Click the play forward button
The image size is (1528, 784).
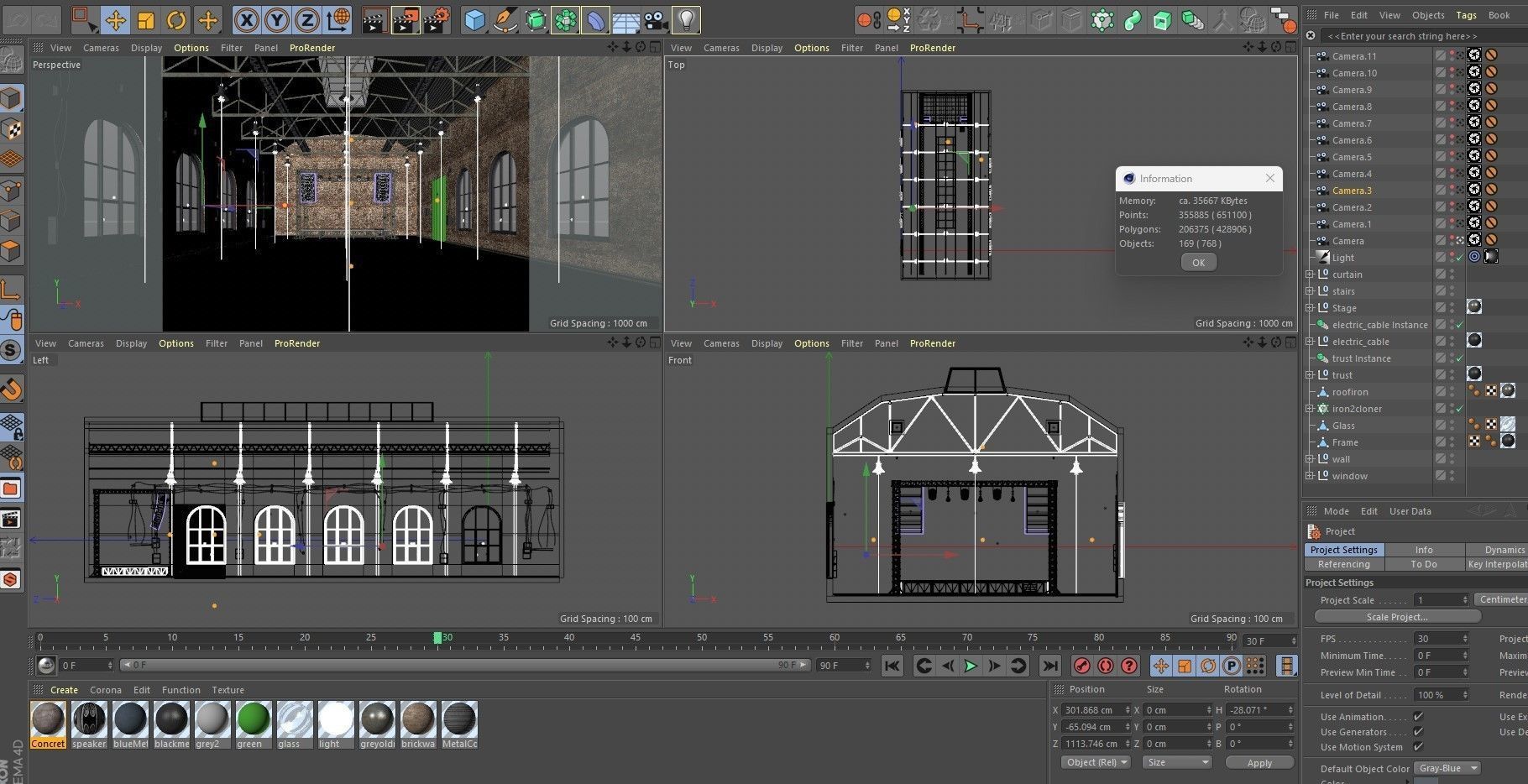click(x=971, y=666)
